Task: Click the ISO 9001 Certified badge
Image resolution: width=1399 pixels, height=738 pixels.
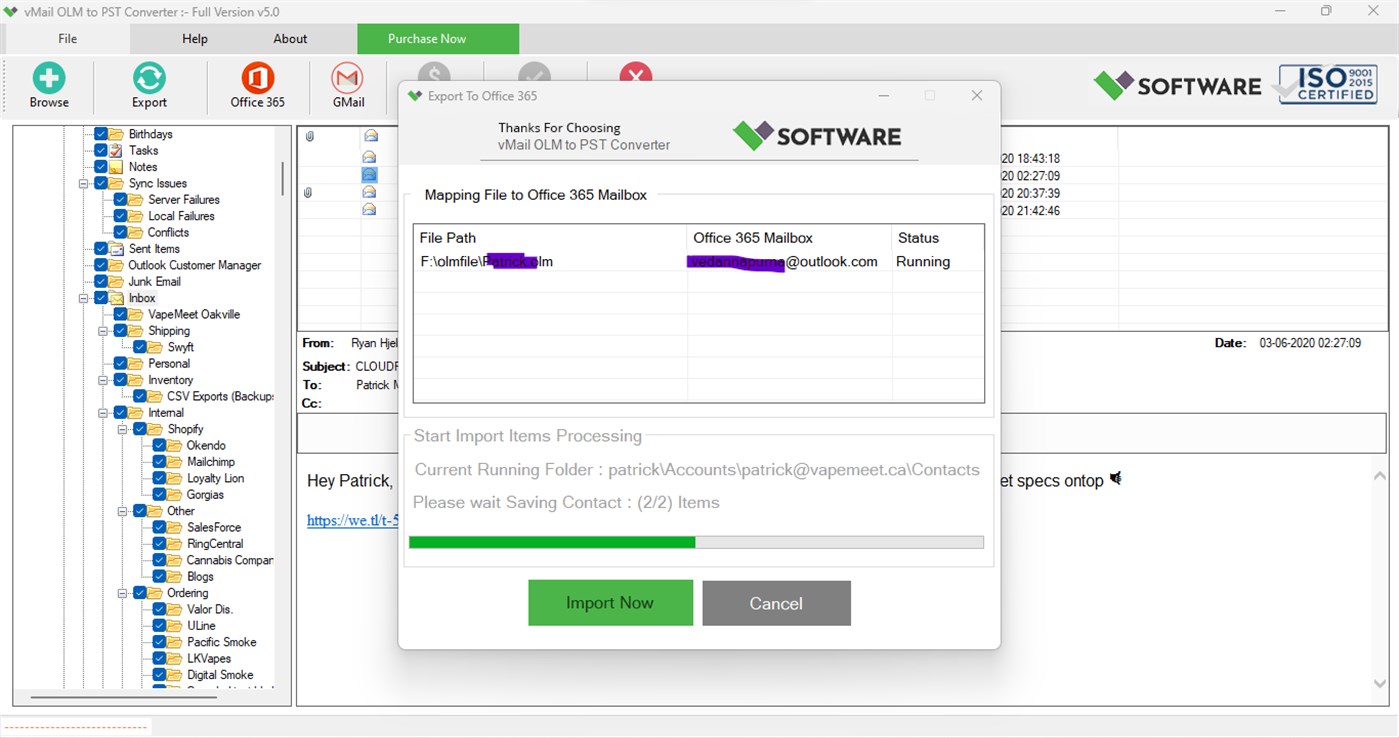Action: pyautogui.click(x=1326, y=85)
